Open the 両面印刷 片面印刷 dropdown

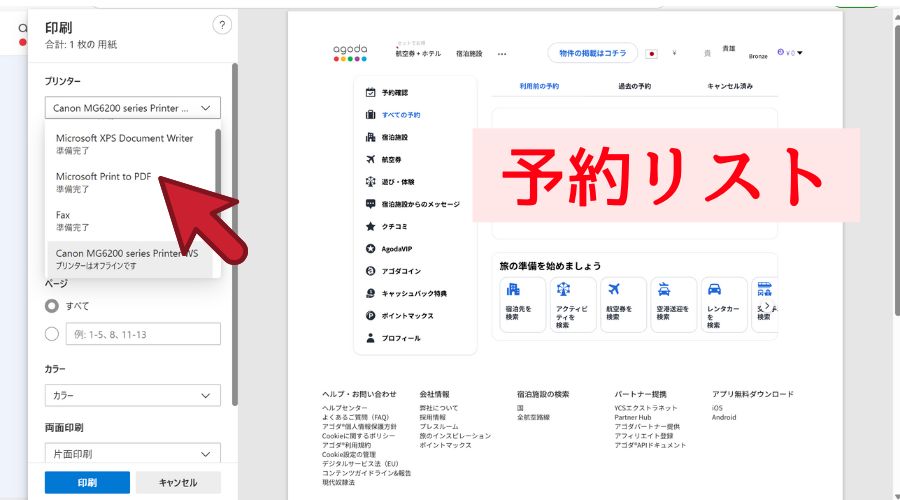(133, 454)
